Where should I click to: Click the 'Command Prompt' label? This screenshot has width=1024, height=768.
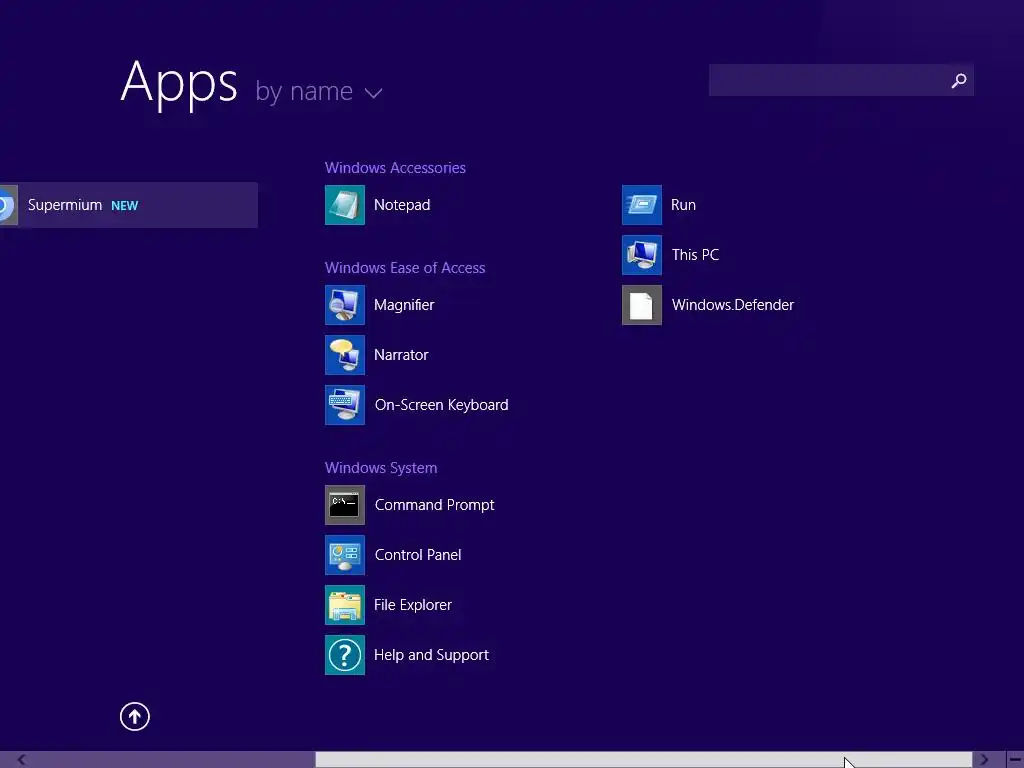tap(434, 505)
